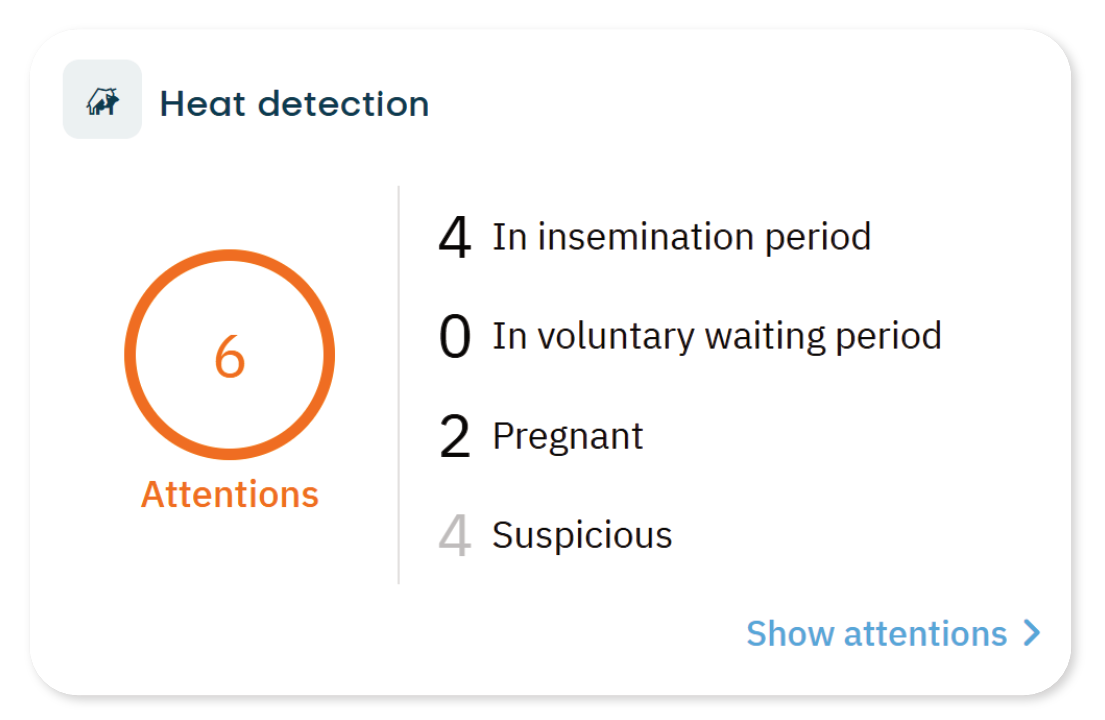
Task: Select the In insemination period label
Action: pyautogui.click(x=681, y=237)
